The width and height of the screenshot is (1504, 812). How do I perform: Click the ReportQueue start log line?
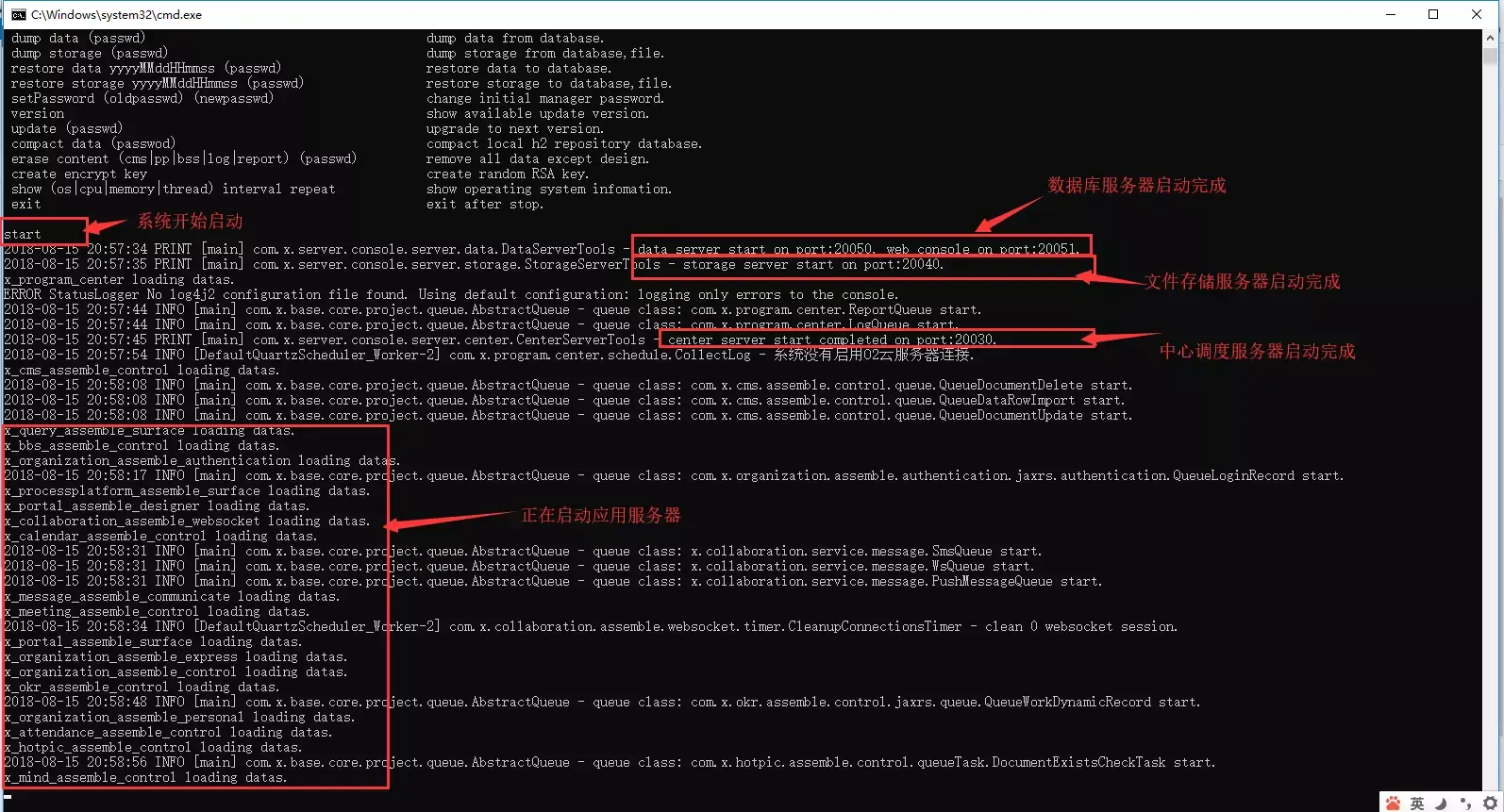[x=493, y=310]
